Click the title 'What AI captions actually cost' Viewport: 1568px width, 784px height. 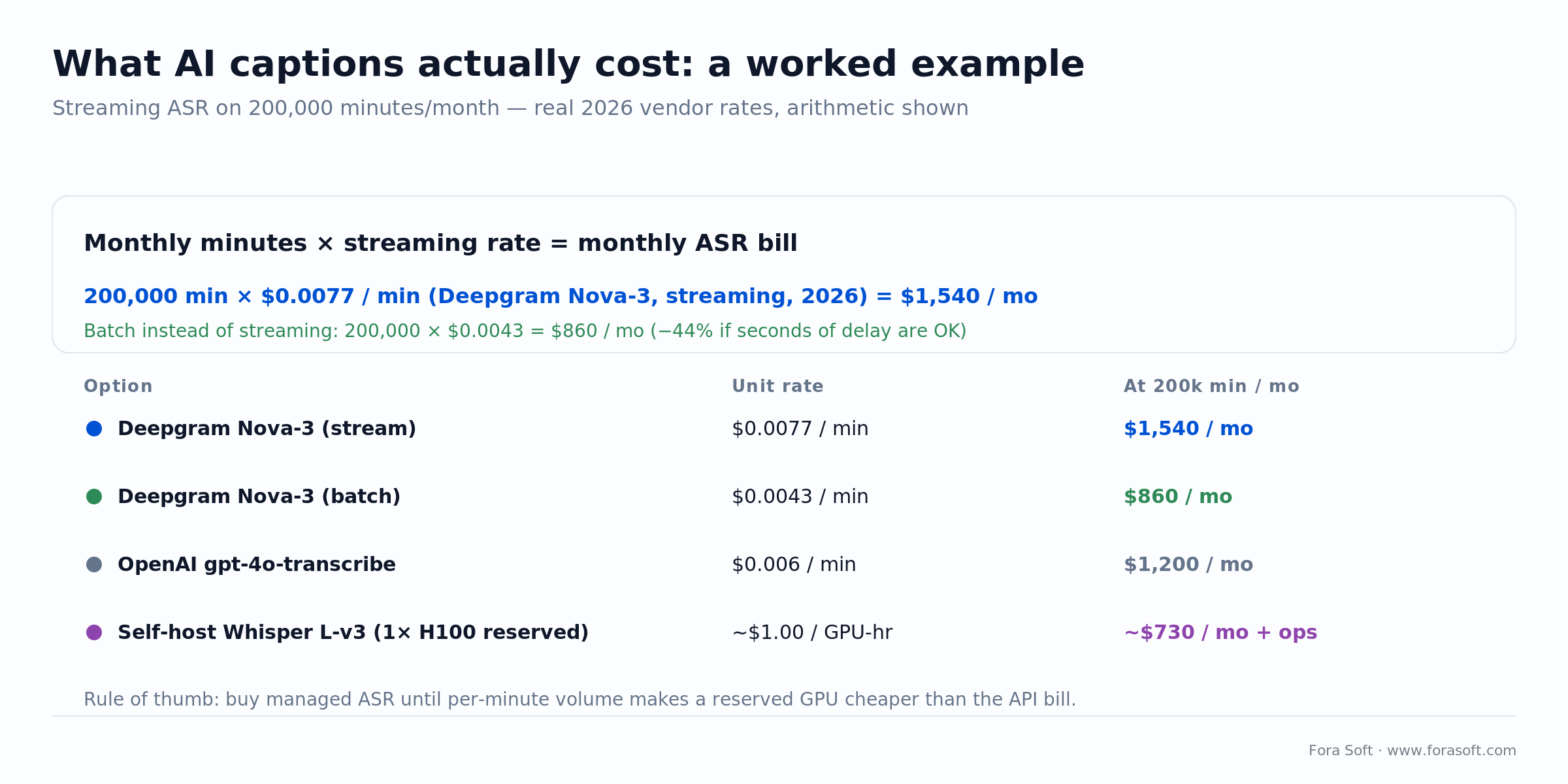point(568,65)
